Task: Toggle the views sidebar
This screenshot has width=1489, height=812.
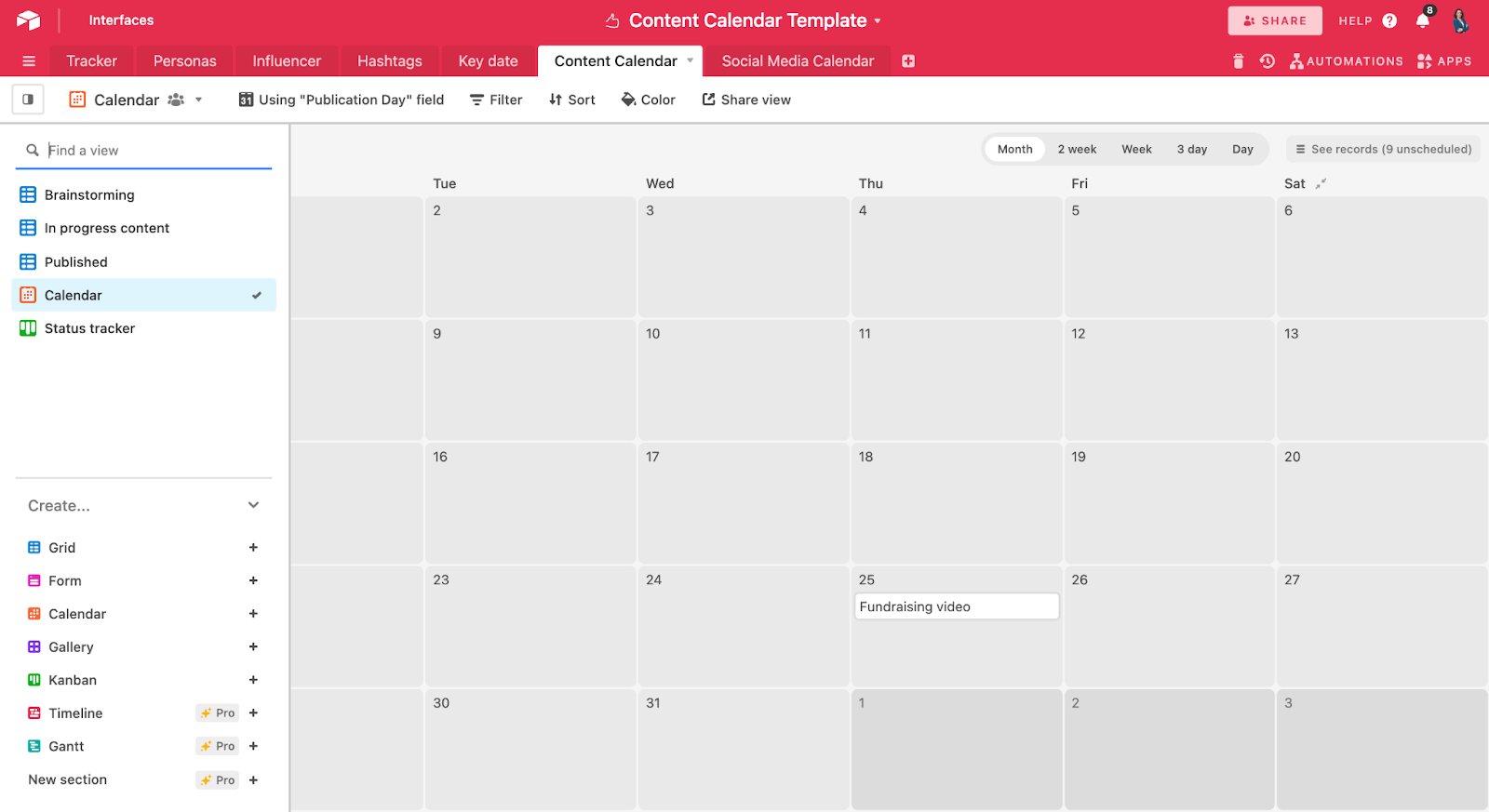Action: 28,100
